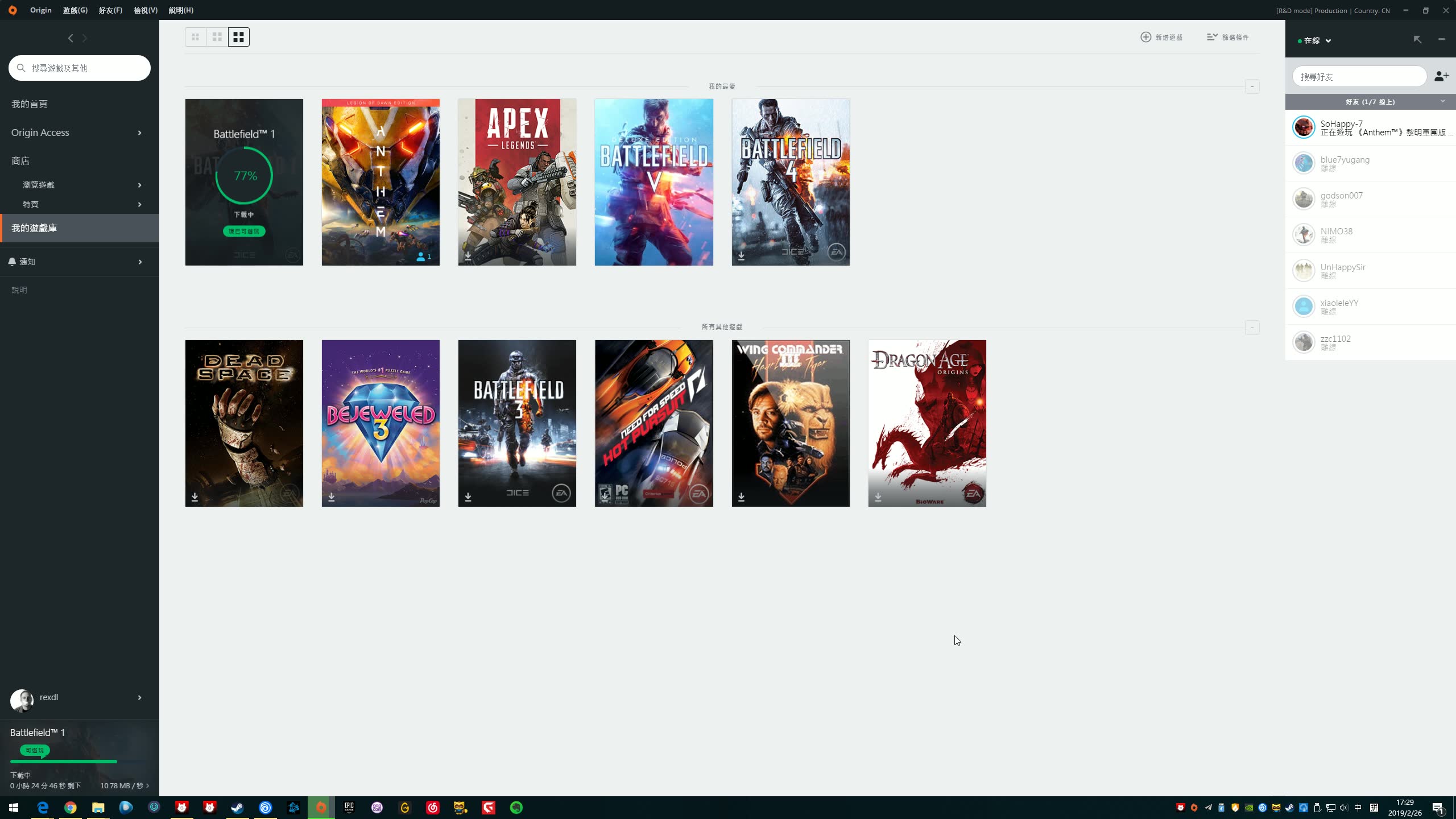Click the add friend icon
This screenshot has width=1456, height=819.
1441,76
